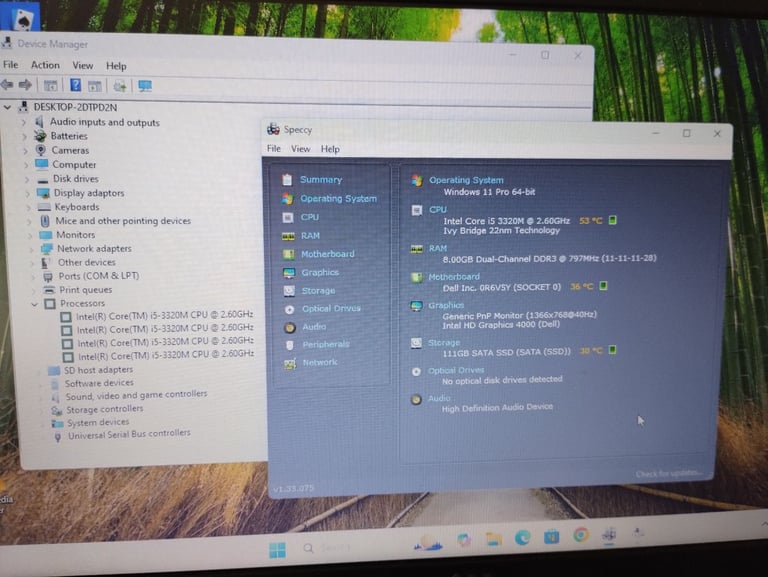Screen dimensions: 768x577
Task: Open Microsoft Edge from the taskbar
Action: [523, 538]
